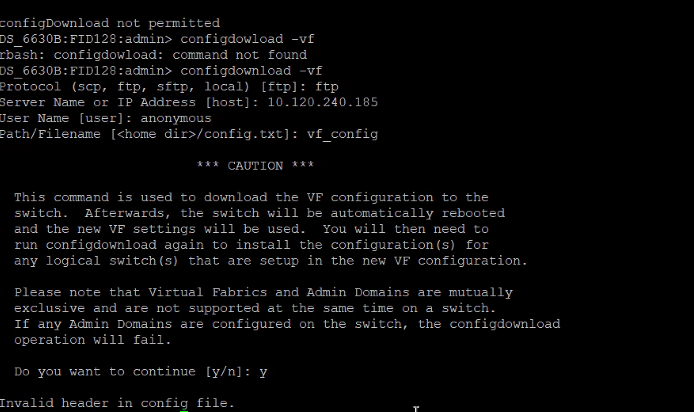The image size is (694, 412).
Task: Click the 'Please note that Virtual Fabrics' line
Action: 263,292
